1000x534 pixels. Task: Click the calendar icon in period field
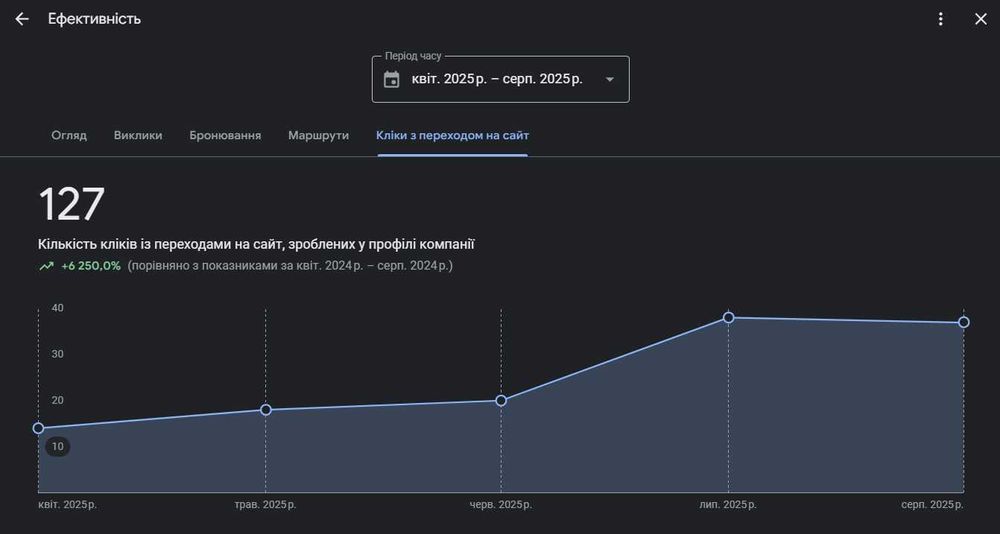pyautogui.click(x=391, y=80)
